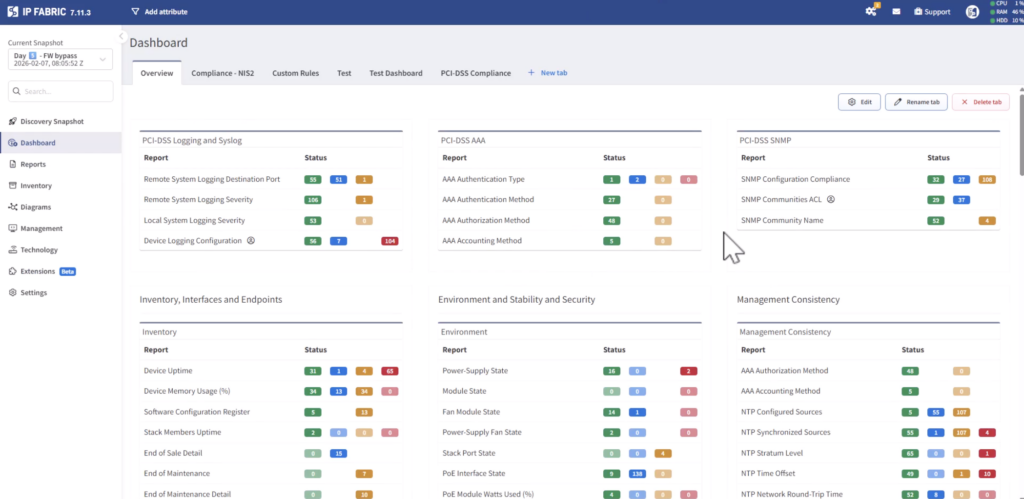Click the AAA Accounting Method report in PCI-DSS AAA
This screenshot has width=1024, height=499.
pos(482,240)
